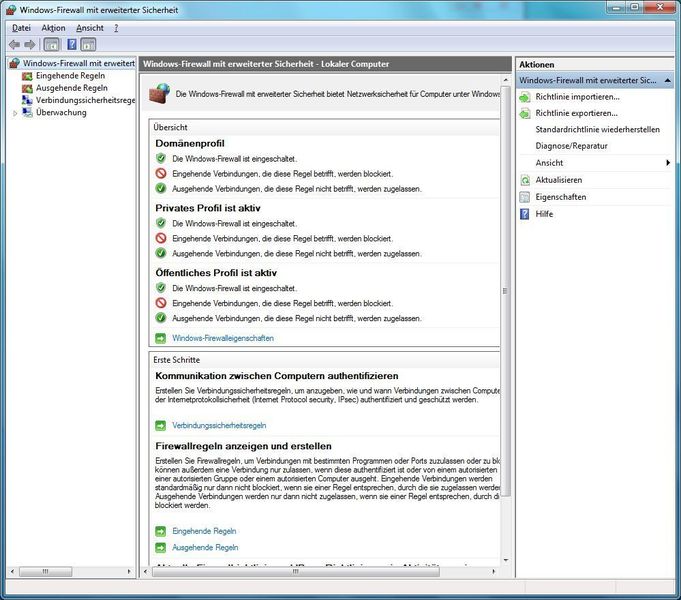Click title bar Windows-Firewall application icon
This screenshot has width=681, height=600.
tap(10, 10)
